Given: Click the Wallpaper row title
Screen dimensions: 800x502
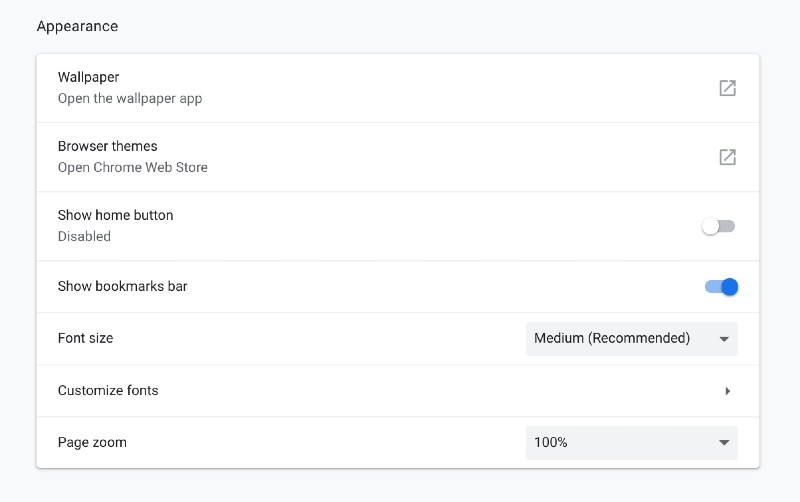Looking at the screenshot, I should point(88,77).
